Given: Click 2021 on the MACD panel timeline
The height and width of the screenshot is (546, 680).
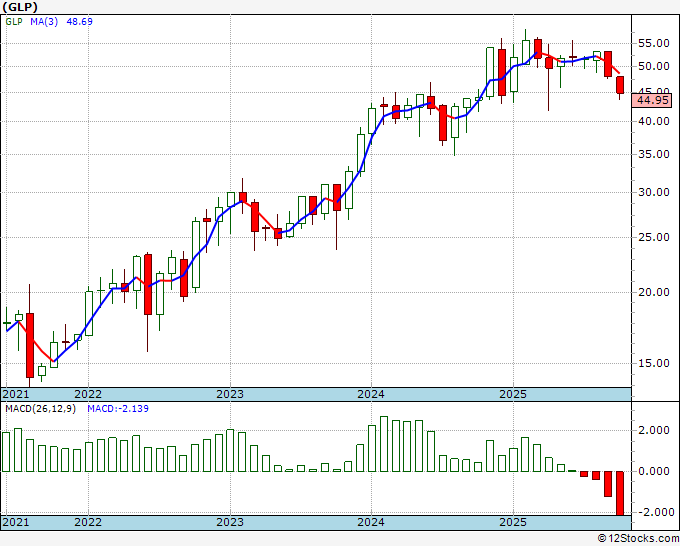Looking at the screenshot, I should point(16,522).
